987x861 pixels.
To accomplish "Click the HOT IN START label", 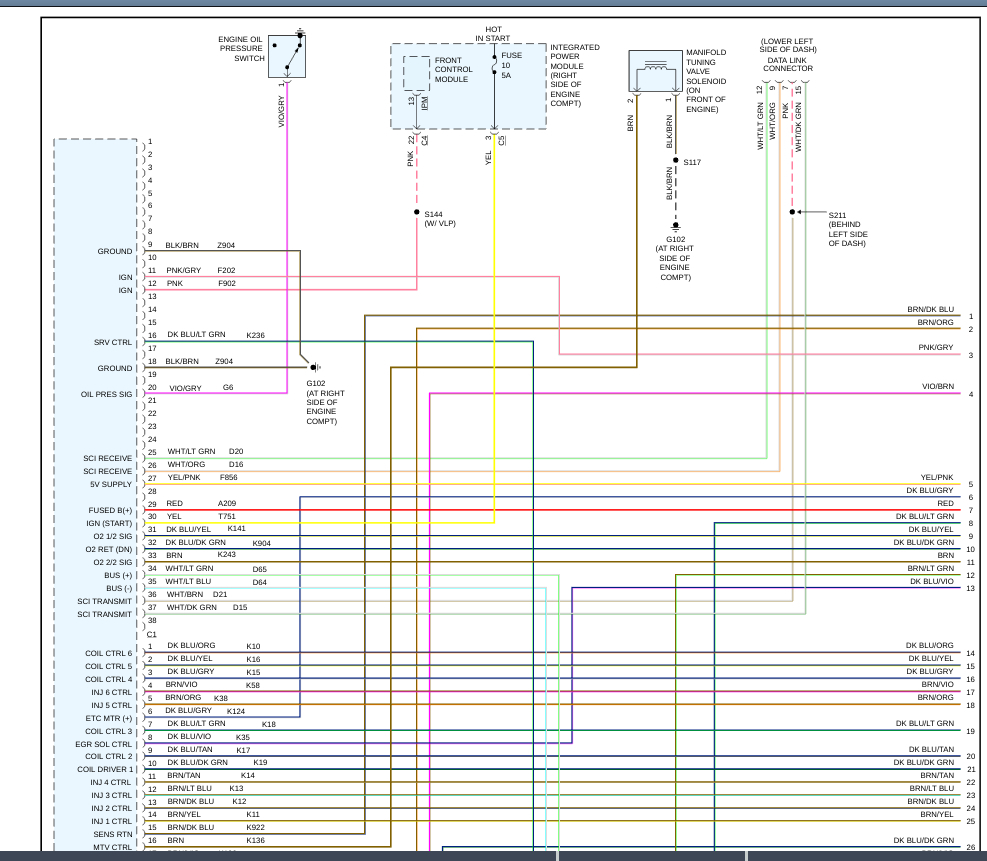I will [493, 35].
